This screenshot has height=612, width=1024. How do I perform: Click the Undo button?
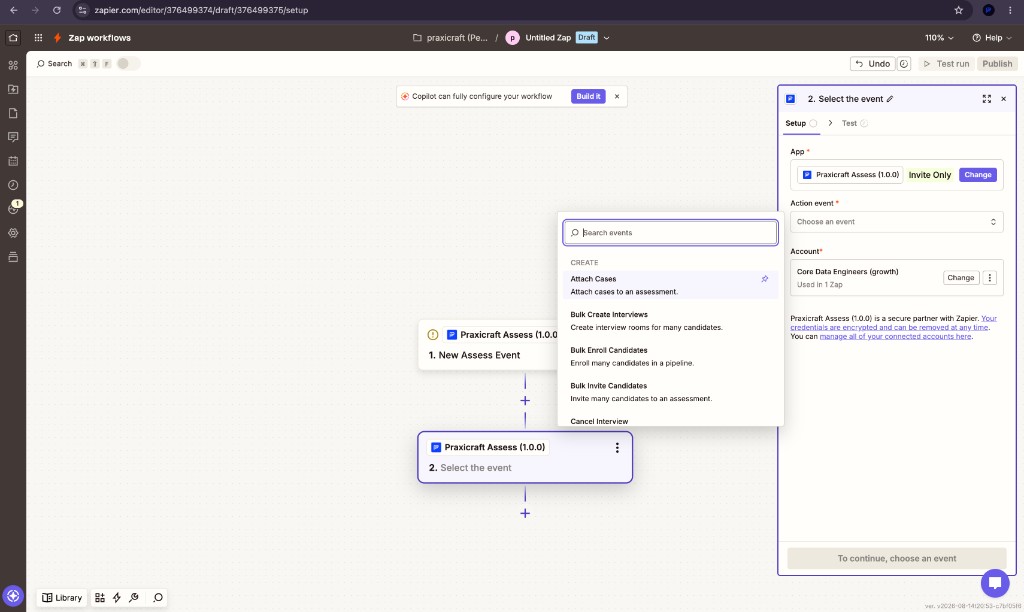(x=873, y=64)
